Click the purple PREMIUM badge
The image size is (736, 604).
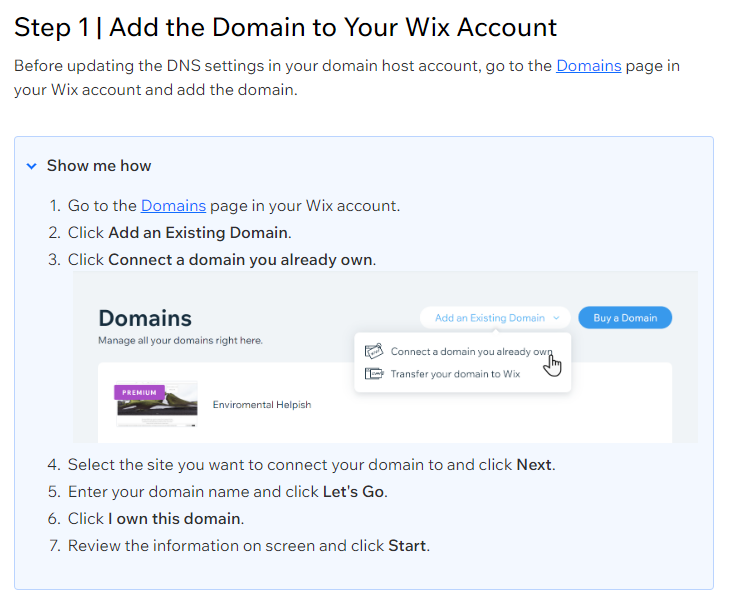click(x=139, y=392)
